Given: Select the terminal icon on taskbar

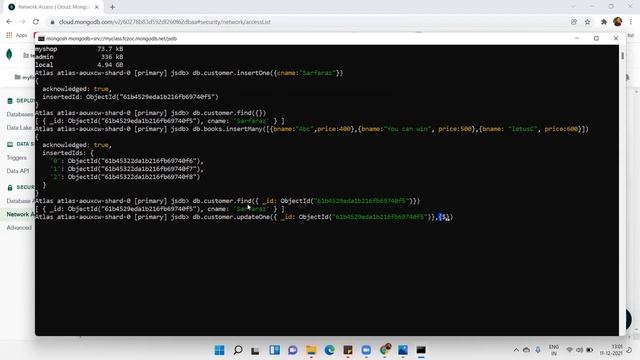Looking at the screenshot, I should coord(421,350).
